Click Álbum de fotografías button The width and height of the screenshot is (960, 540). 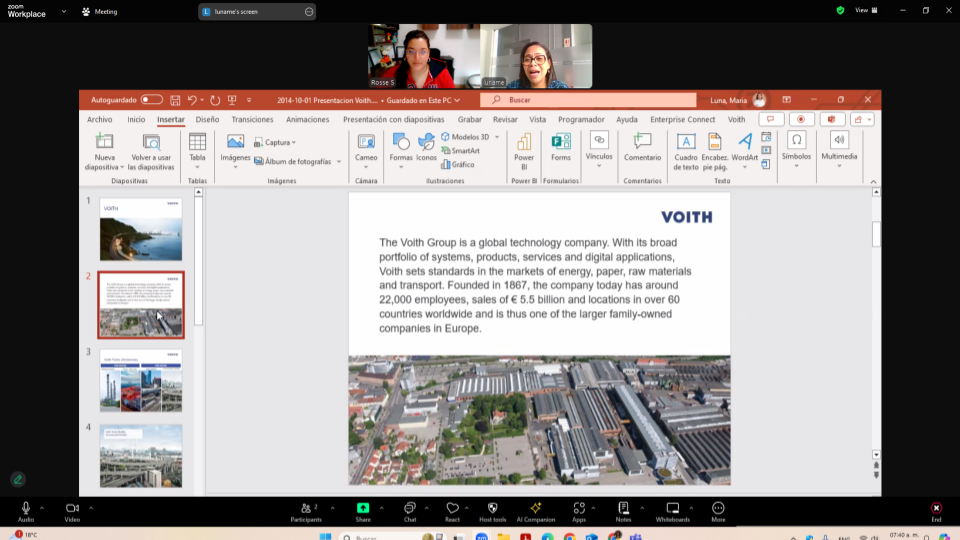(x=293, y=162)
